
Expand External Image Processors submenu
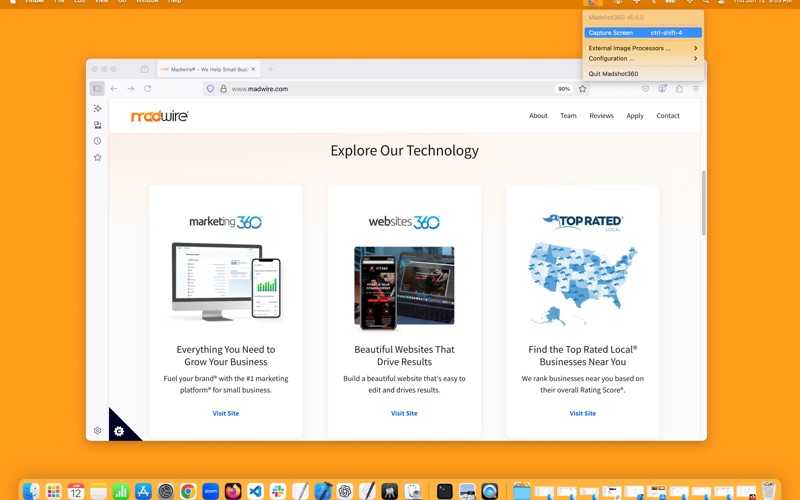pos(643,48)
